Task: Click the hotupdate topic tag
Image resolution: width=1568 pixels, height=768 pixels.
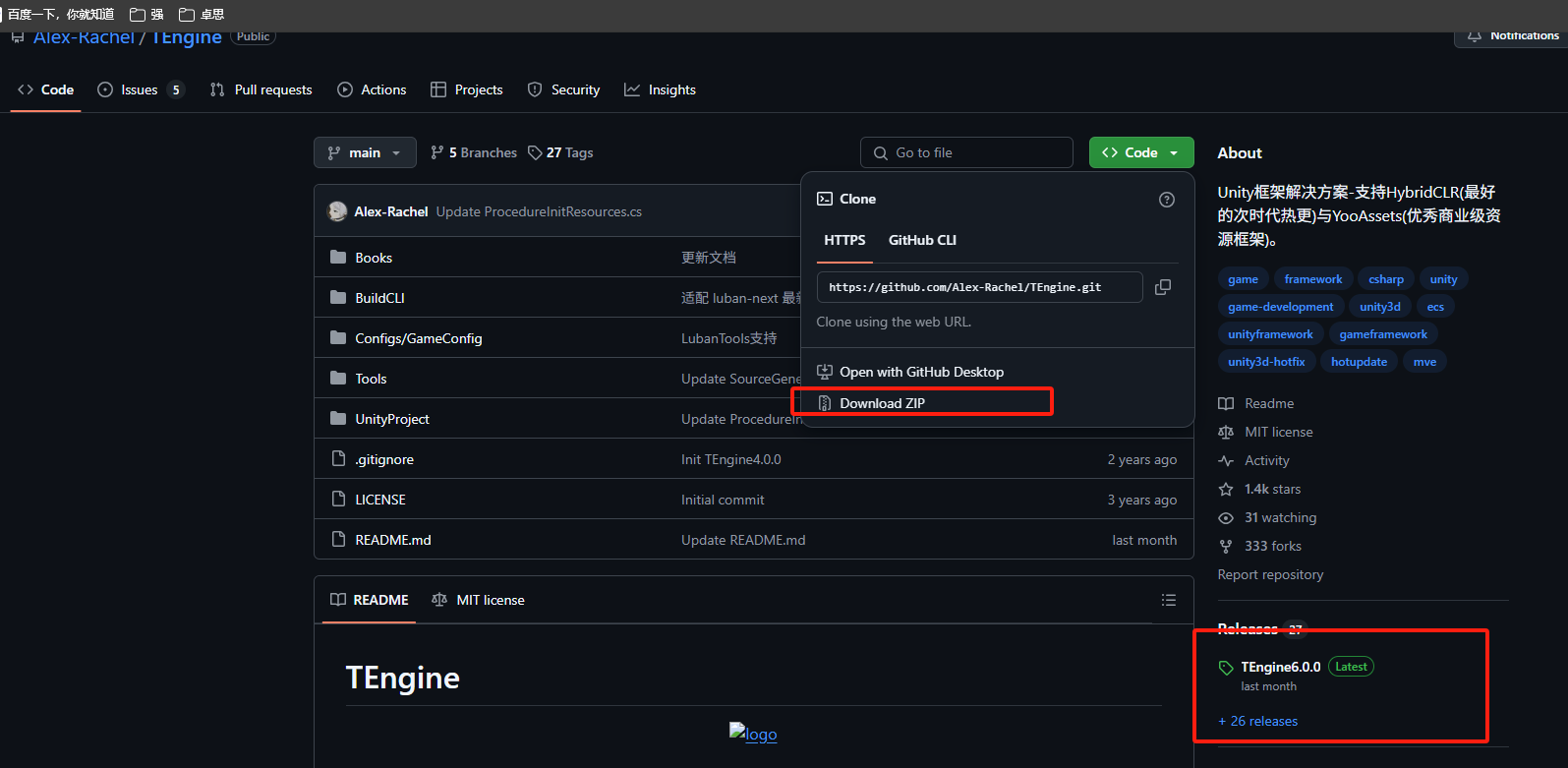Action: click(x=1359, y=362)
